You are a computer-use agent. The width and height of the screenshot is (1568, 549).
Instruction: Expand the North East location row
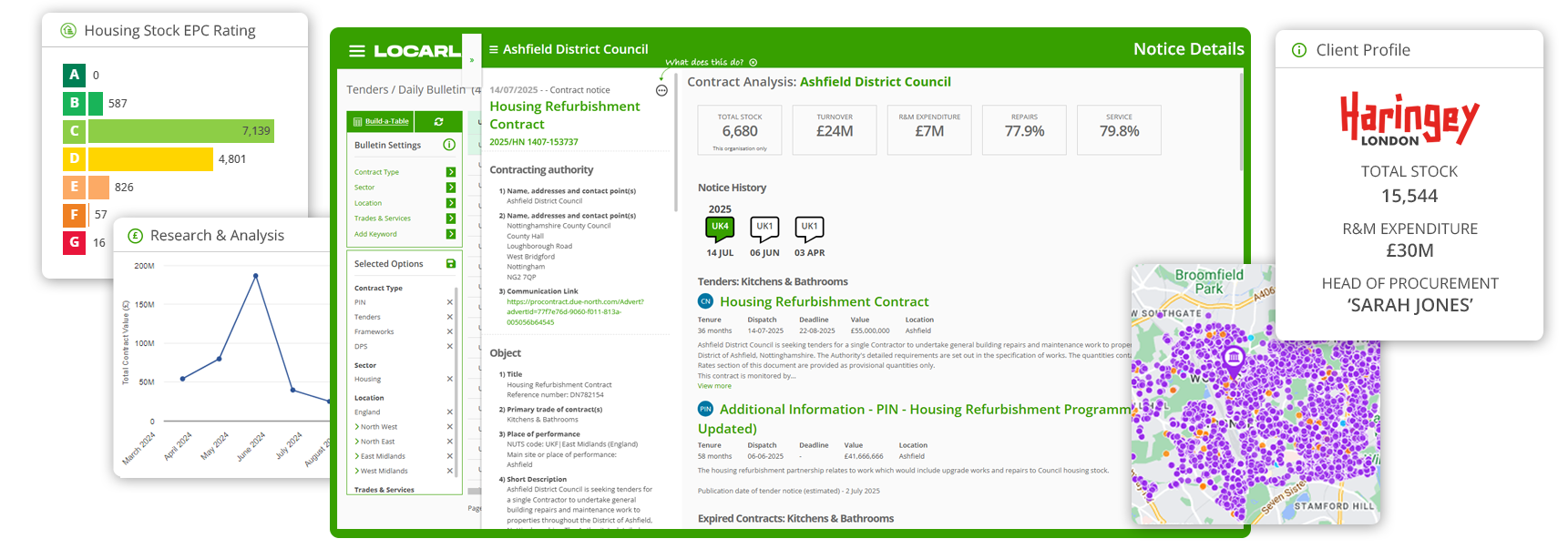pyautogui.click(x=356, y=442)
